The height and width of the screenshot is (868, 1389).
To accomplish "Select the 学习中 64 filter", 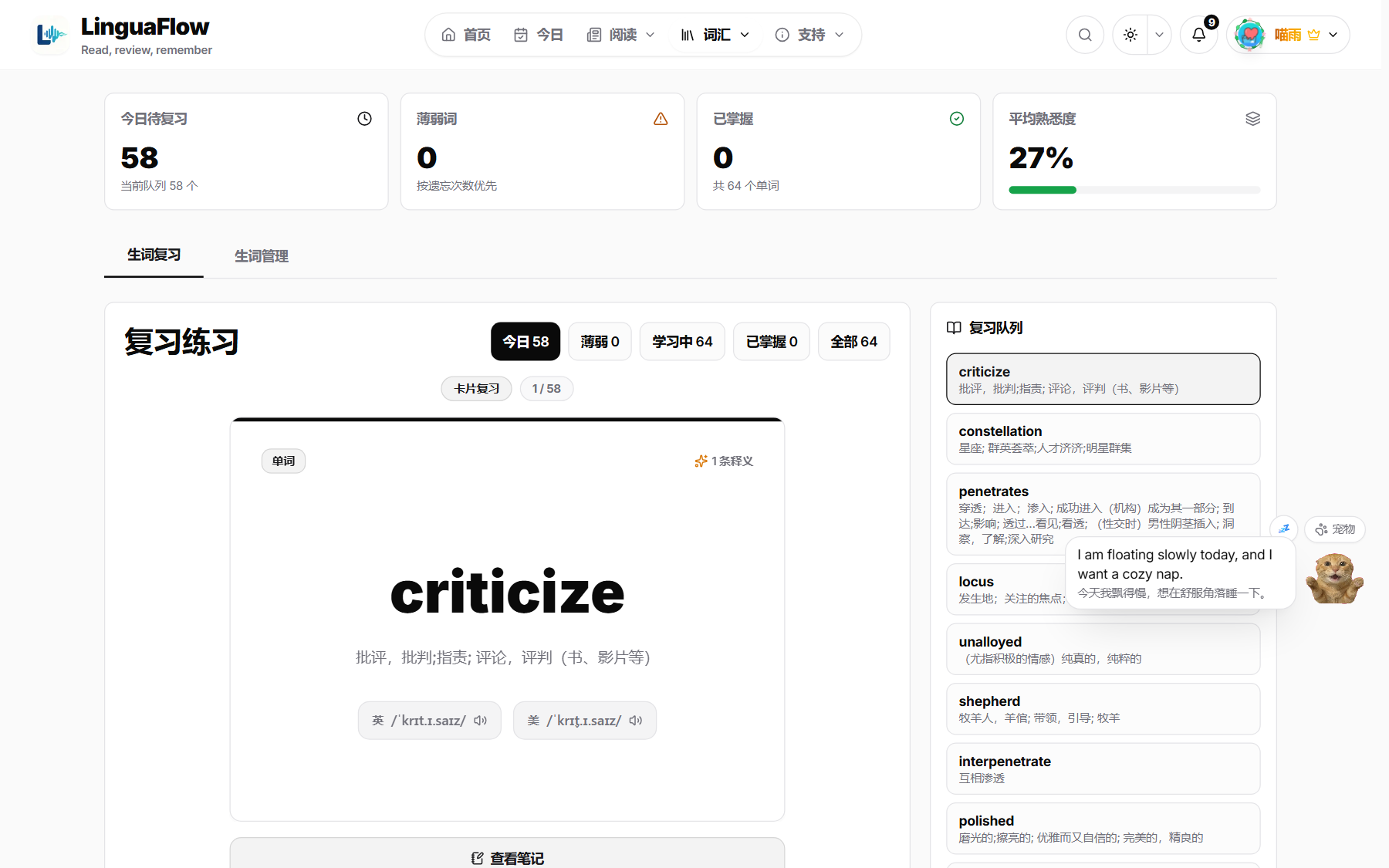I will pyautogui.click(x=682, y=341).
